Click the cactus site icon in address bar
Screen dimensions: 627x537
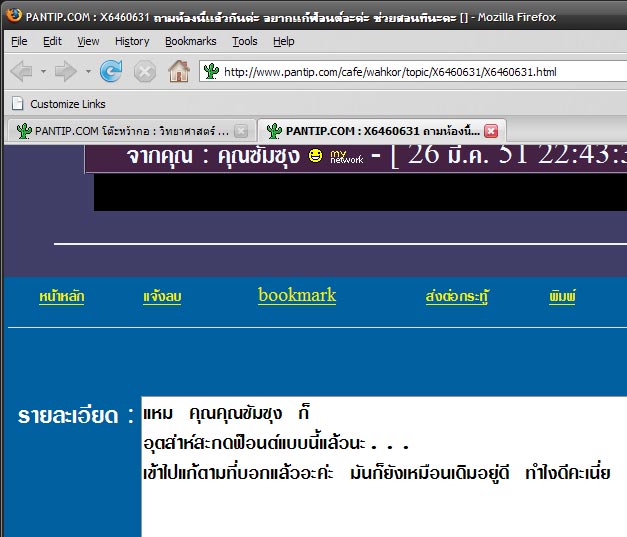point(211,72)
